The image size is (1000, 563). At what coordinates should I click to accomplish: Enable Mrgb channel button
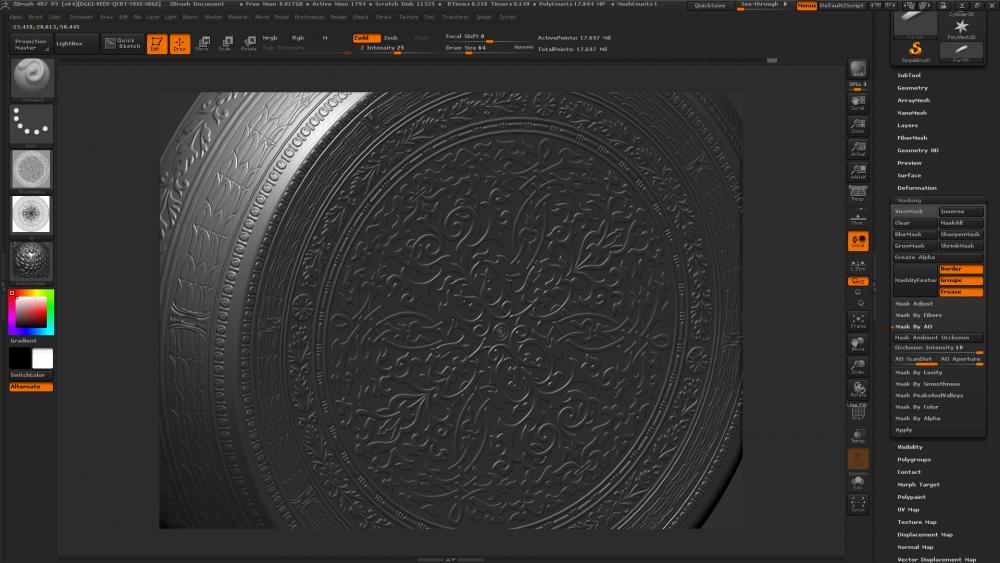[270, 38]
